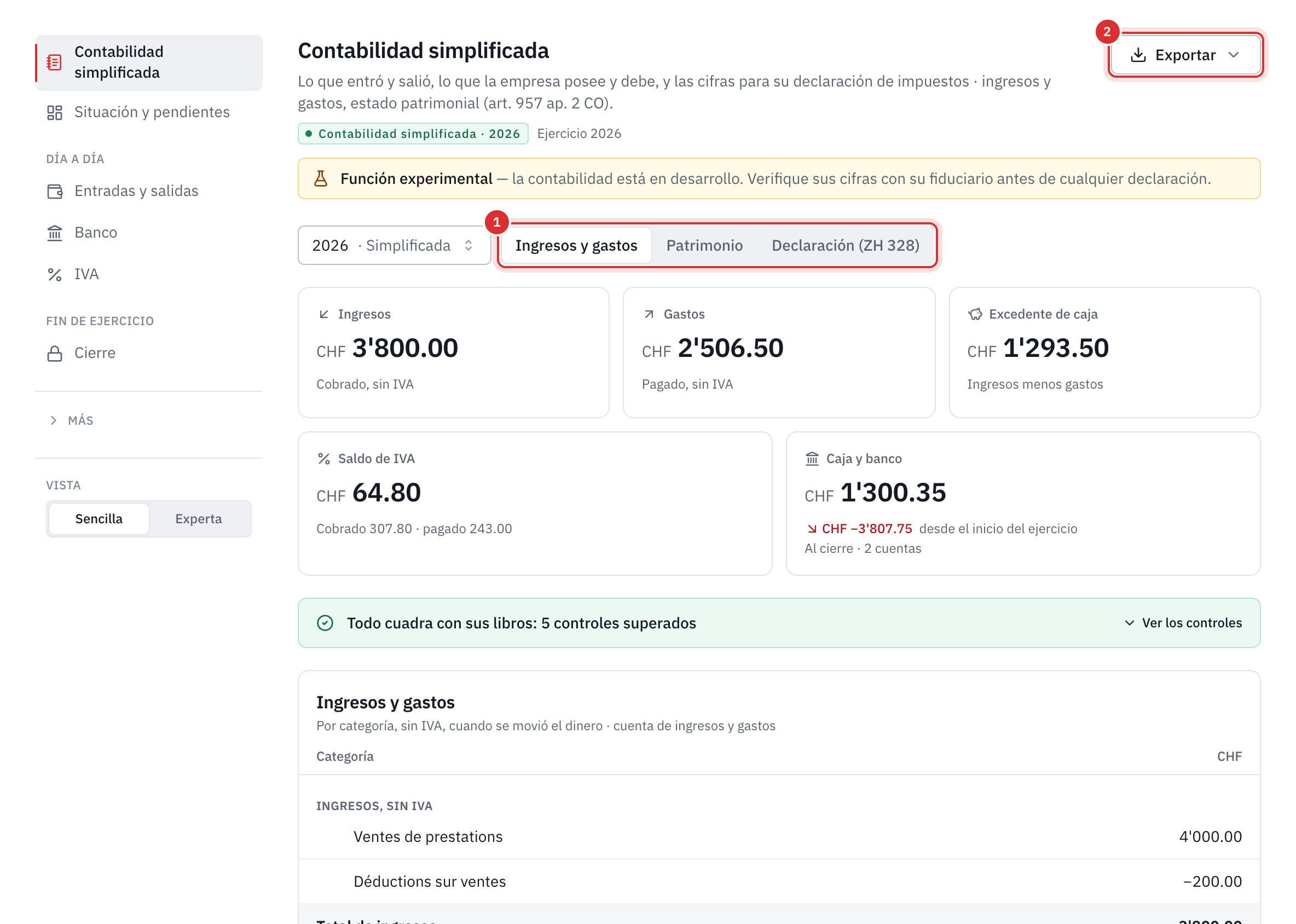This screenshot has height=924, width=1296.
Task: Open the 2026 Simplificada year selector
Action: tap(394, 245)
